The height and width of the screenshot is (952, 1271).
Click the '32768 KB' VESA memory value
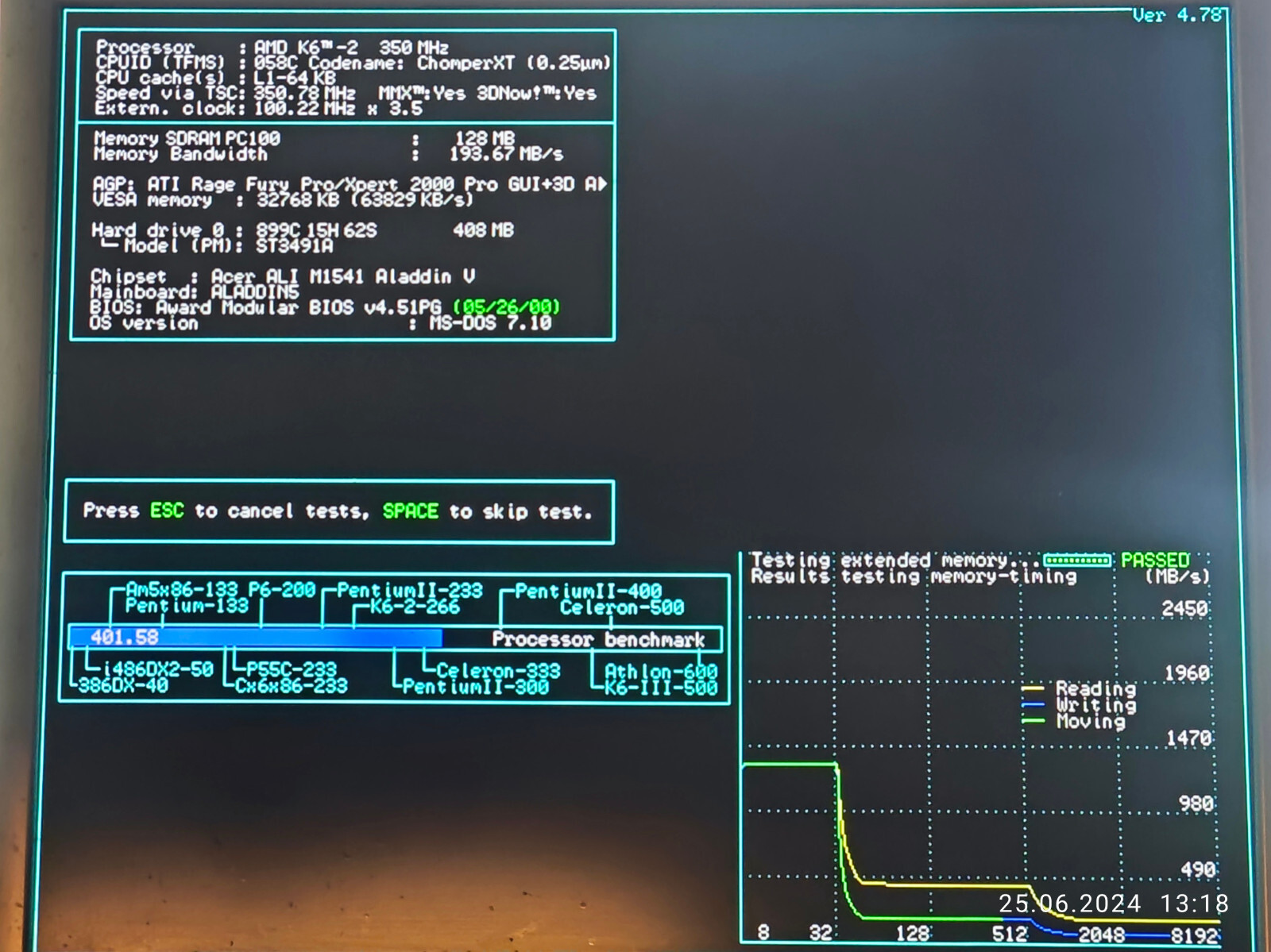tap(298, 200)
